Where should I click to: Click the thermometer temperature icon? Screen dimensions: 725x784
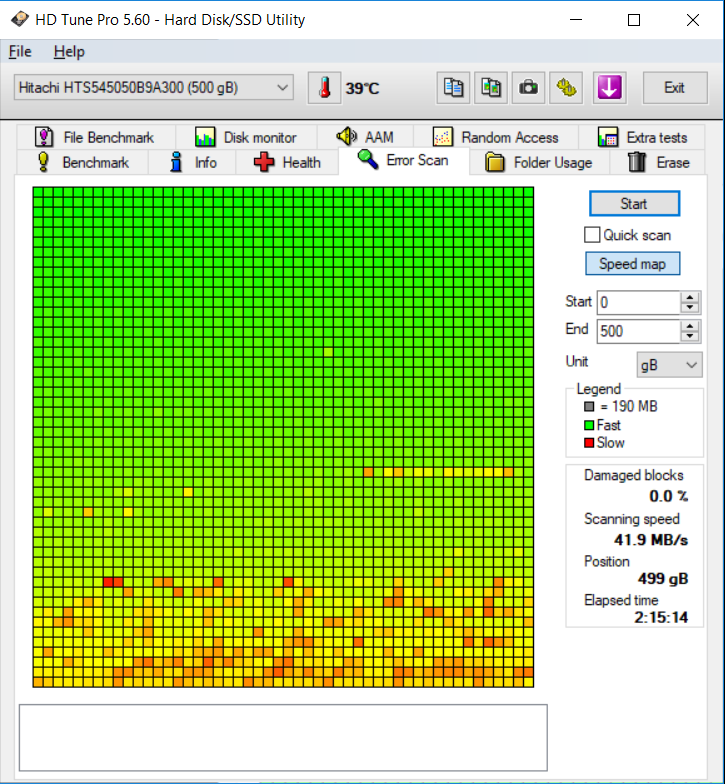point(324,88)
